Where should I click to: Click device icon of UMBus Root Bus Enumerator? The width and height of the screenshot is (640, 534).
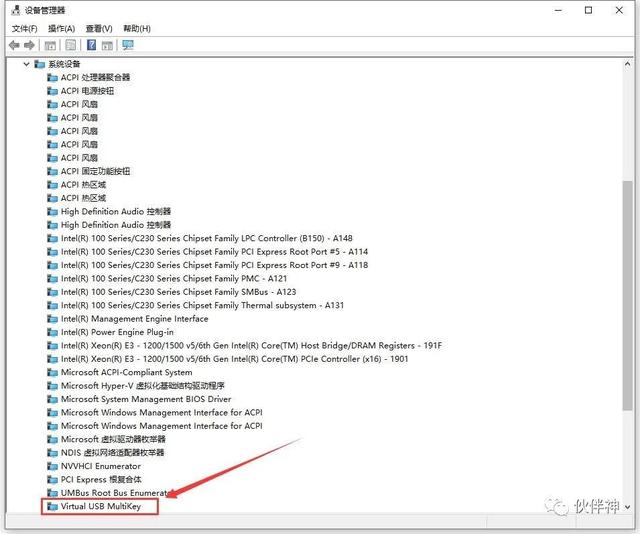click(x=52, y=493)
